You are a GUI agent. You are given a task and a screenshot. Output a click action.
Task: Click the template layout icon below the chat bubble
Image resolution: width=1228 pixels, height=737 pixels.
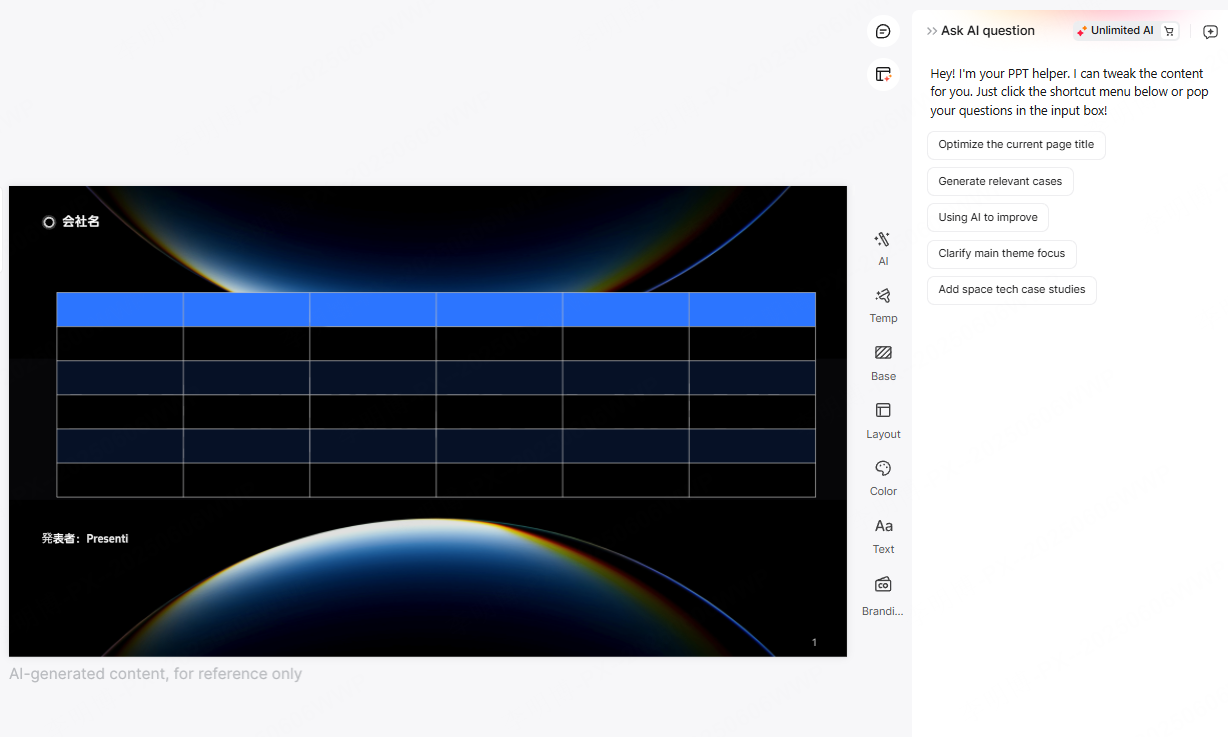(883, 74)
